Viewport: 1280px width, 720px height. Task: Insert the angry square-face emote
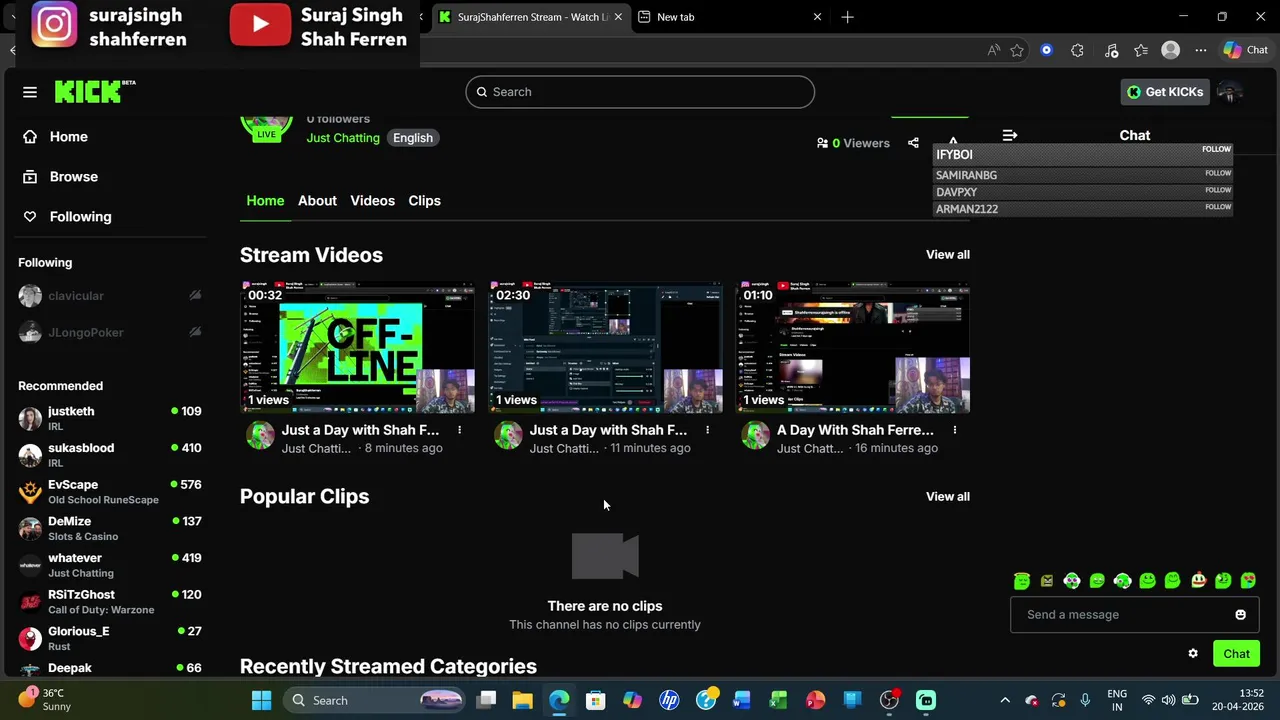[x=1047, y=580]
